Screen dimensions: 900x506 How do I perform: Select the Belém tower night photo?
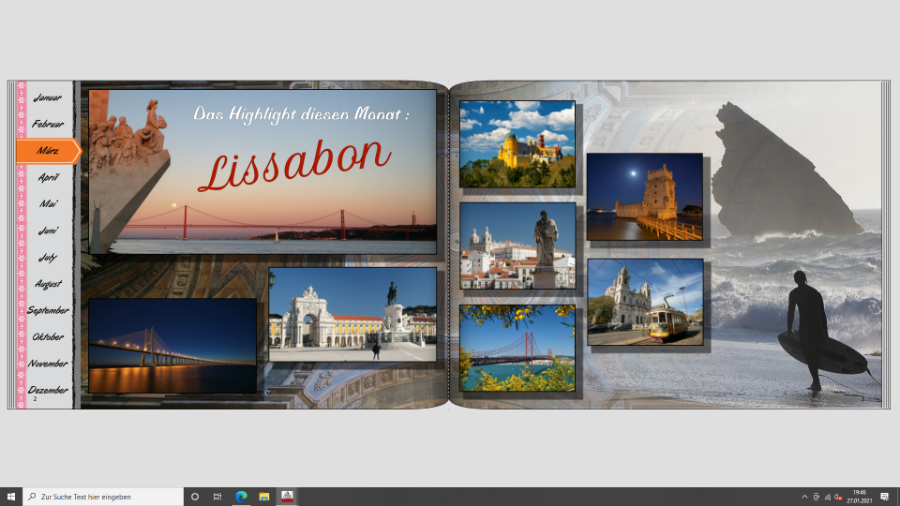point(645,197)
